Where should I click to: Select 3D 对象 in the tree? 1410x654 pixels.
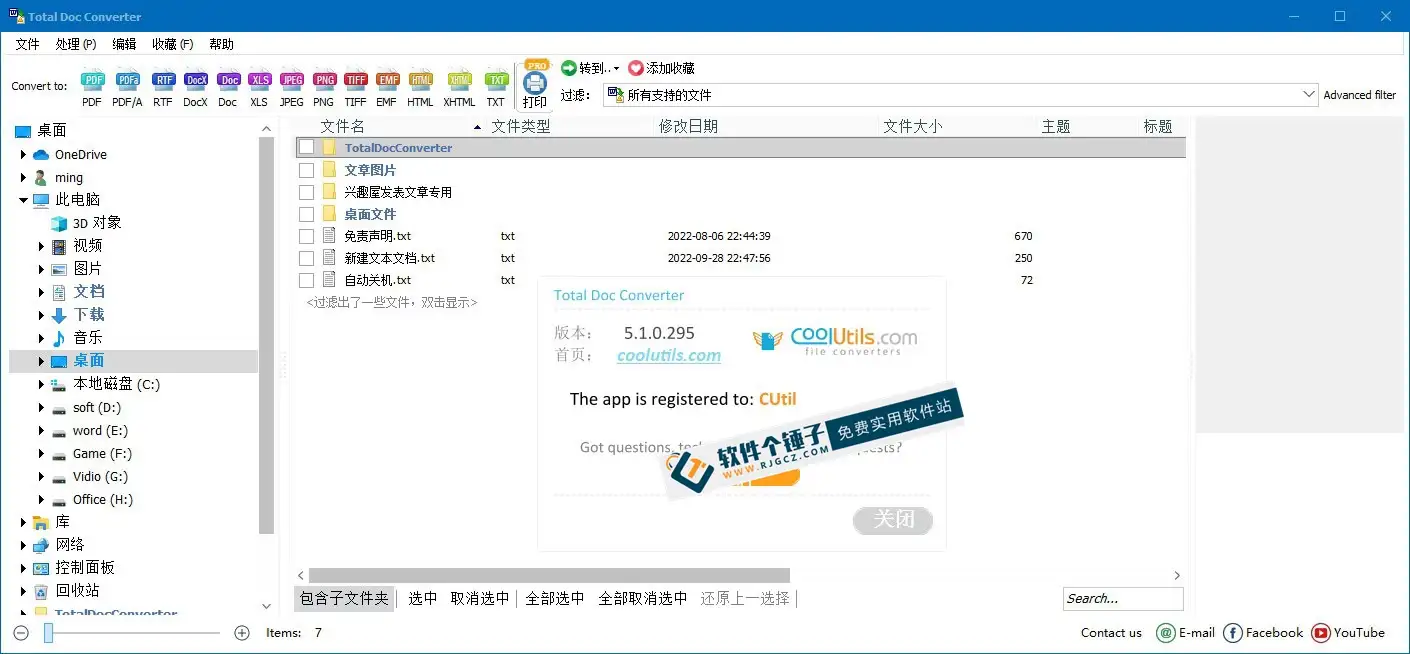(97, 222)
